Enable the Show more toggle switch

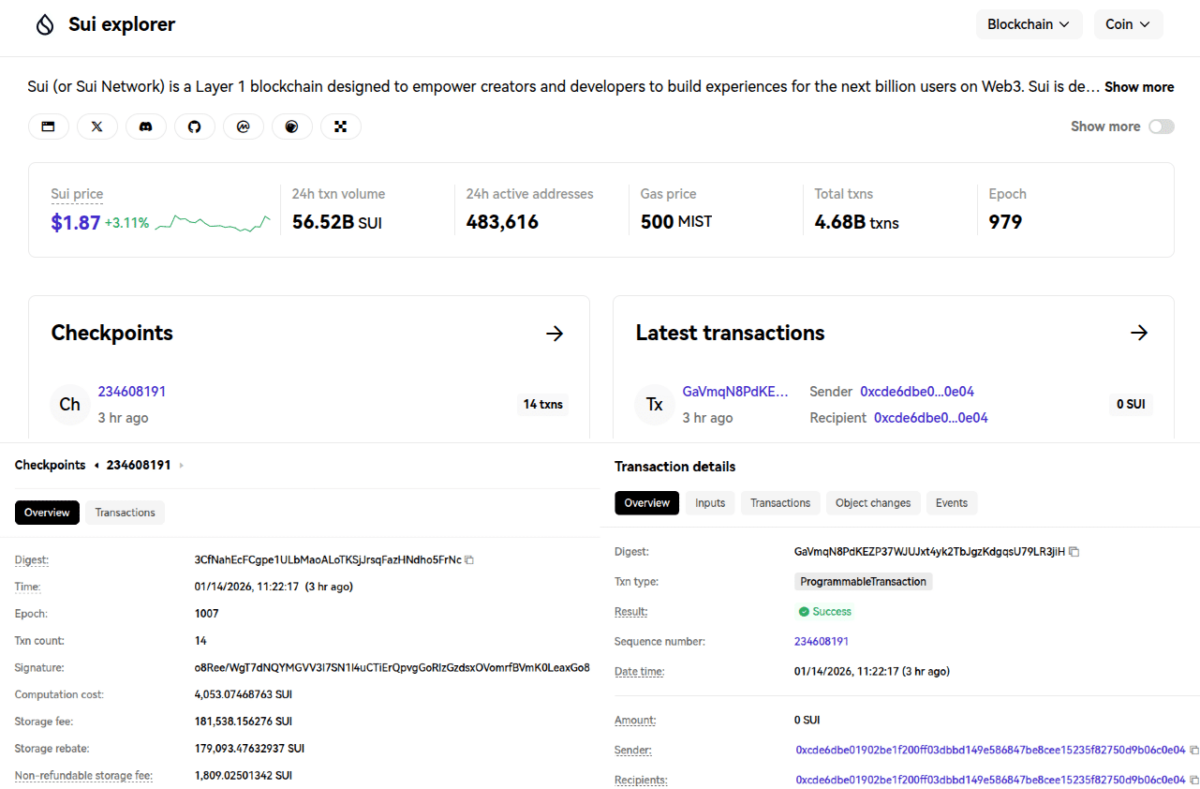1161,126
